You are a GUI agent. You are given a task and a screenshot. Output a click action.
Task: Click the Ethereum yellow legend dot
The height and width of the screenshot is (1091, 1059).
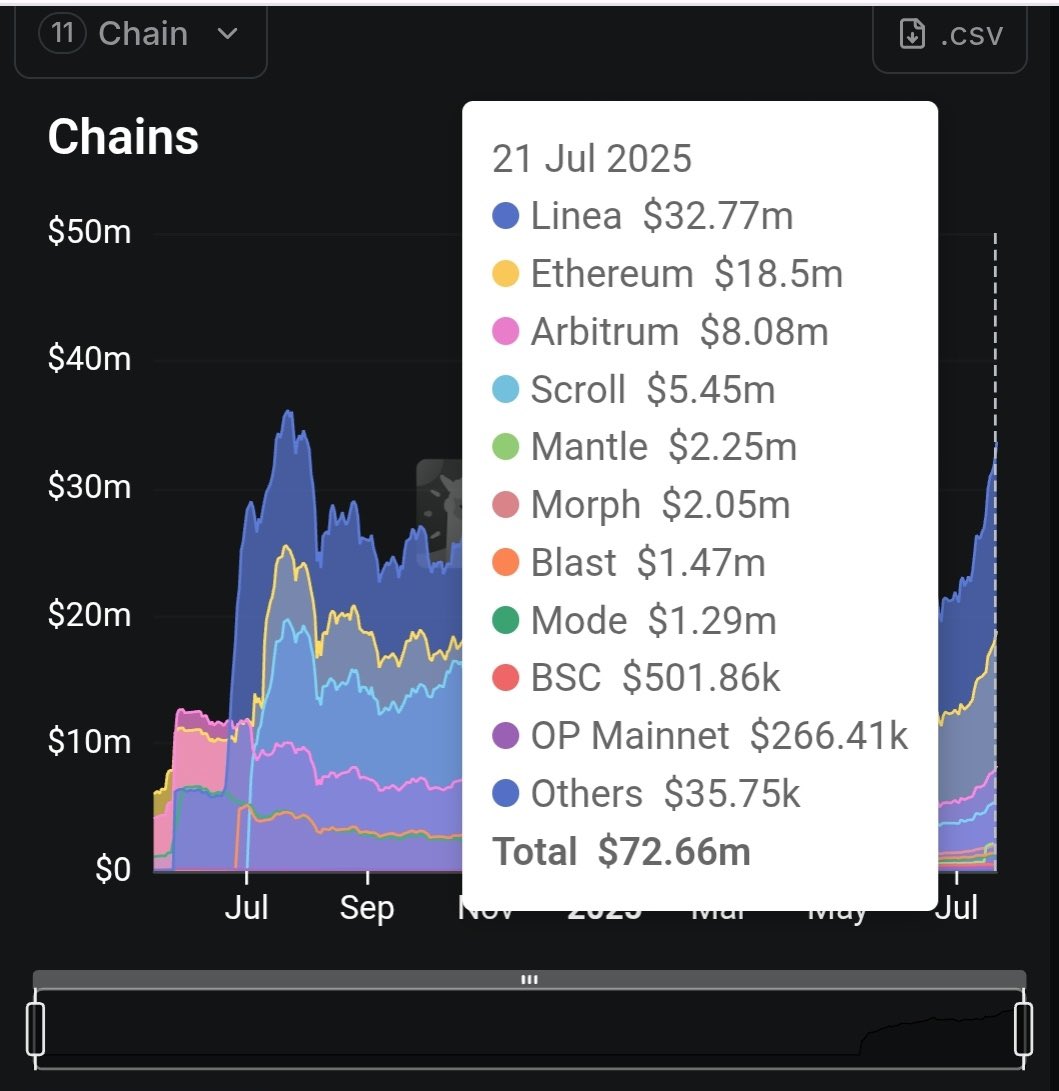click(506, 273)
